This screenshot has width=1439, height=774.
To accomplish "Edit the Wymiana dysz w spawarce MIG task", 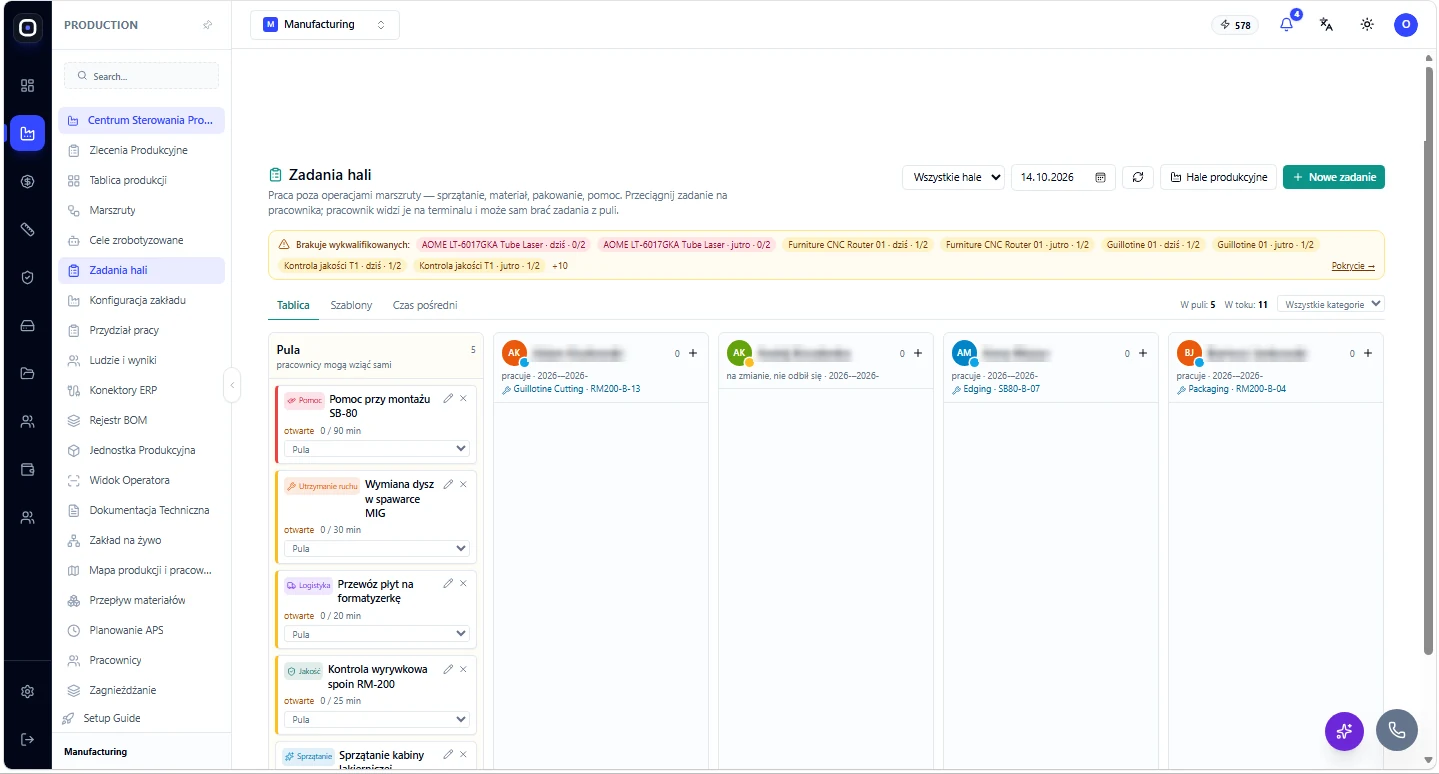I will click(448, 484).
